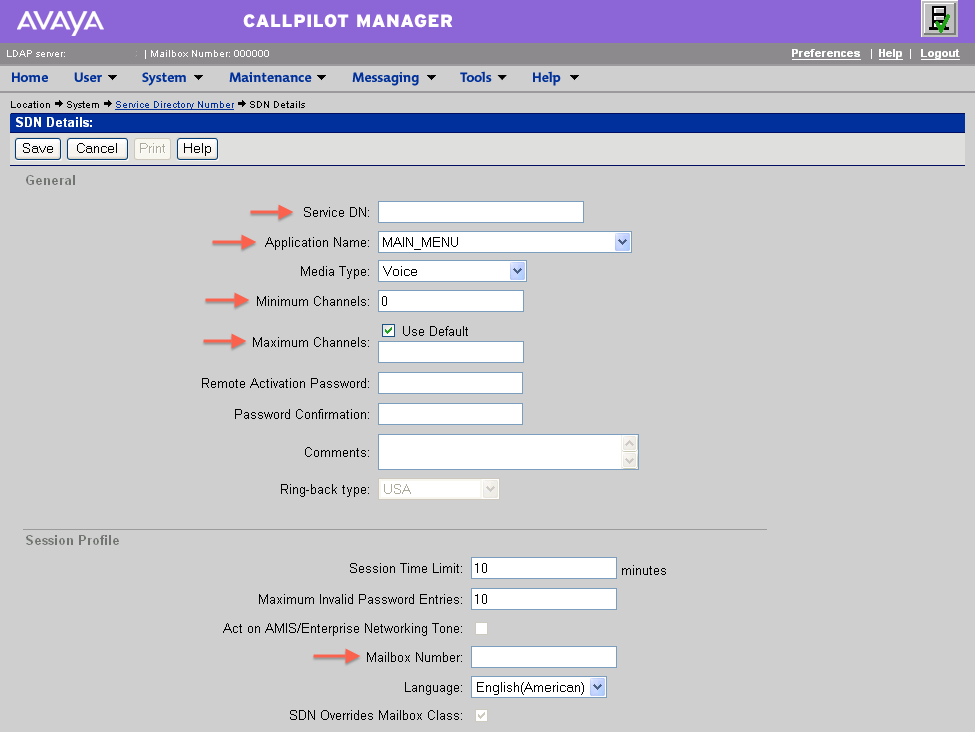Viewport: 975px width, 732px height.
Task: Focus the Password Confirmation field
Action: tap(450, 414)
